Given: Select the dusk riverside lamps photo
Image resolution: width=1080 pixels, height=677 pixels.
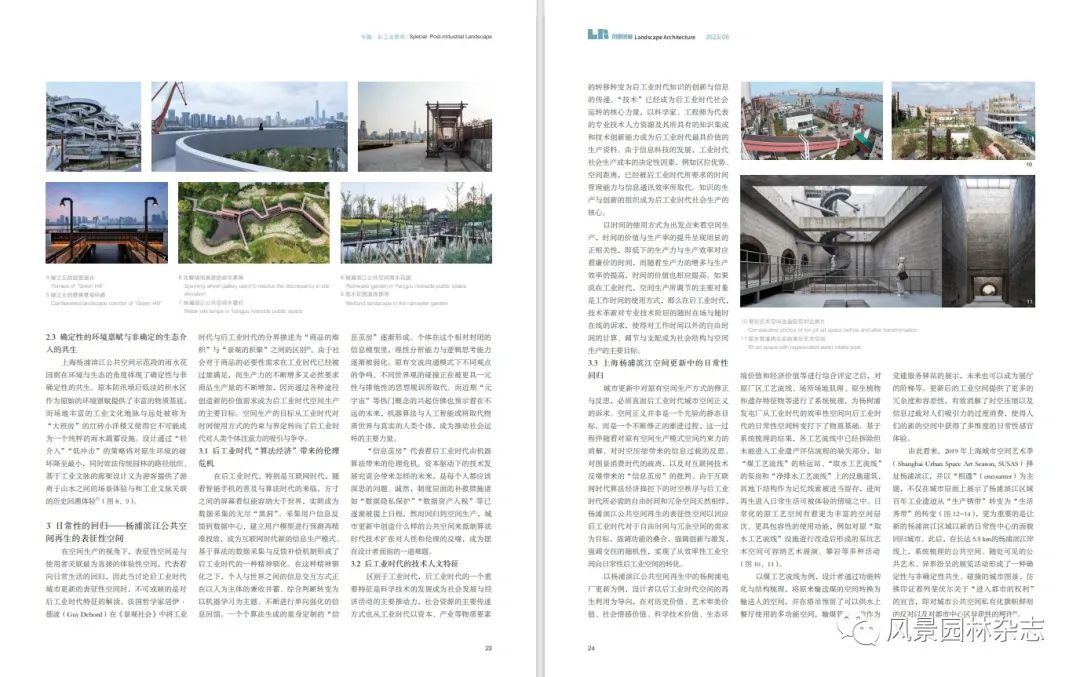Looking at the screenshot, I should [x=107, y=222].
